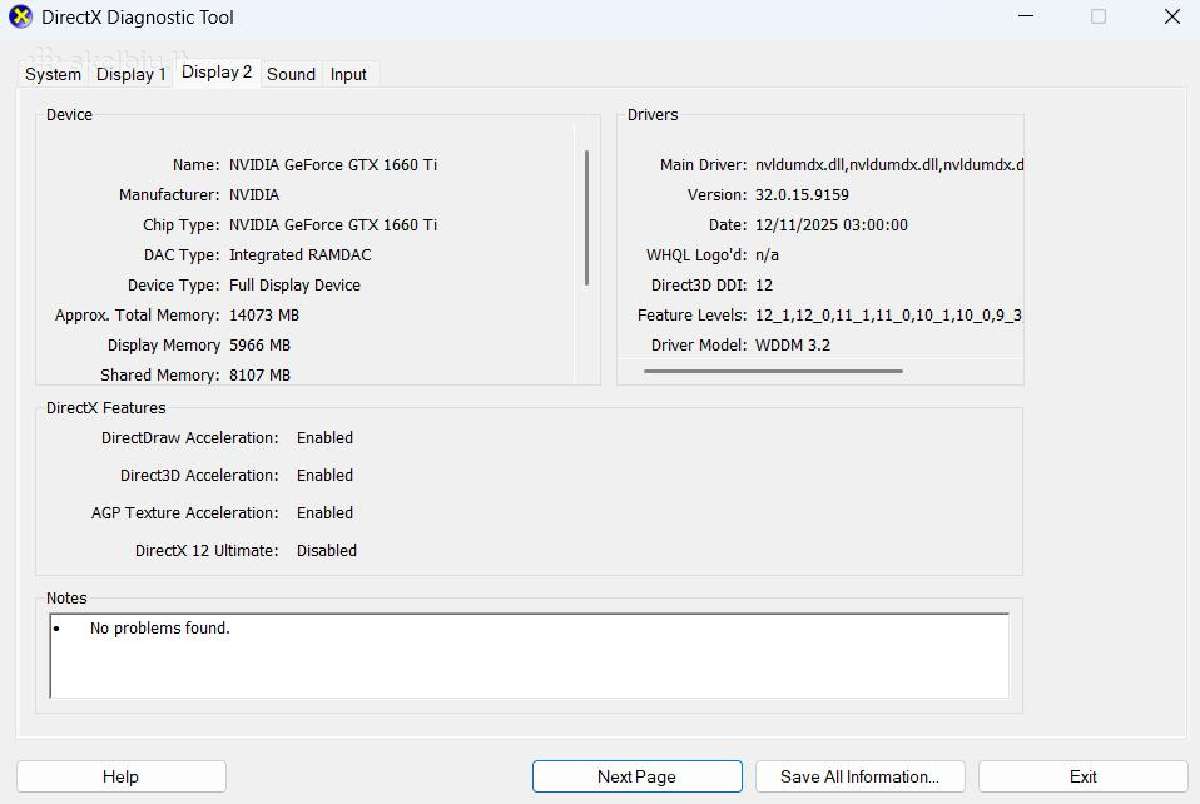Click the Device panel vertical scrollbar

(x=586, y=218)
